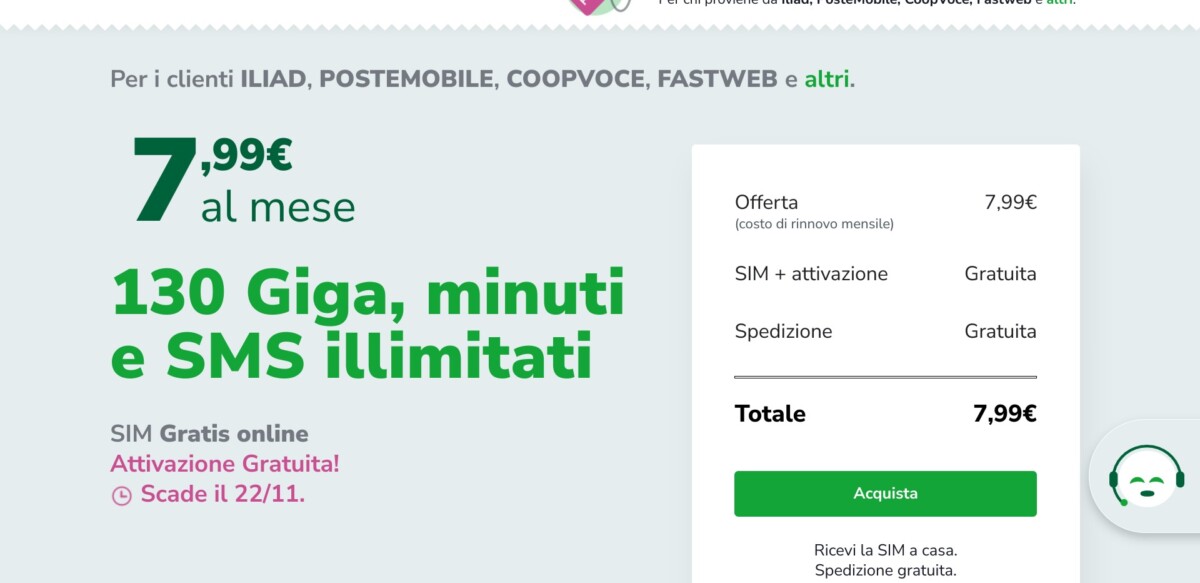Click 'Ricevi la SIM a casa.' text

coord(885,550)
